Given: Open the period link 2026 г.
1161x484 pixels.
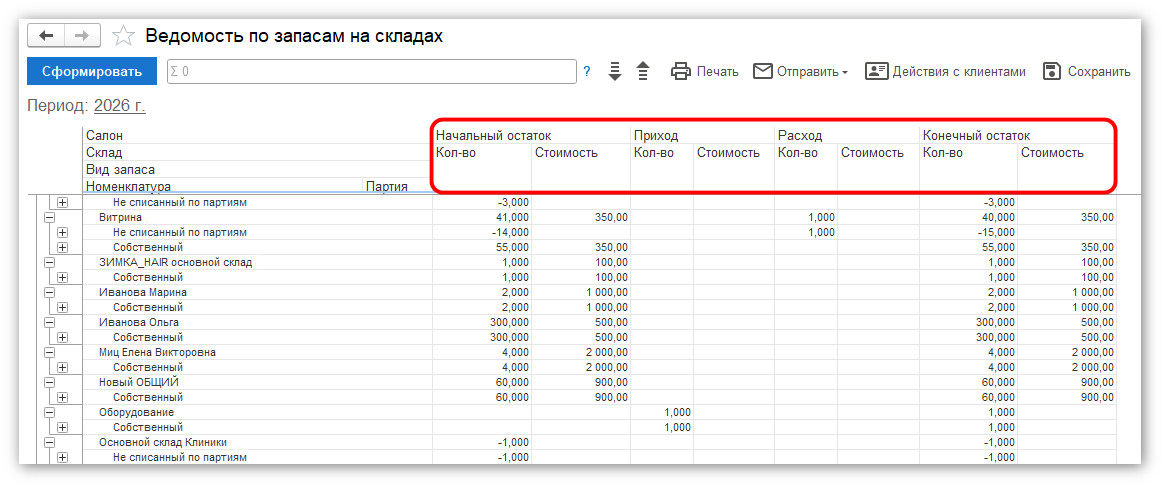Looking at the screenshot, I should 120,106.
